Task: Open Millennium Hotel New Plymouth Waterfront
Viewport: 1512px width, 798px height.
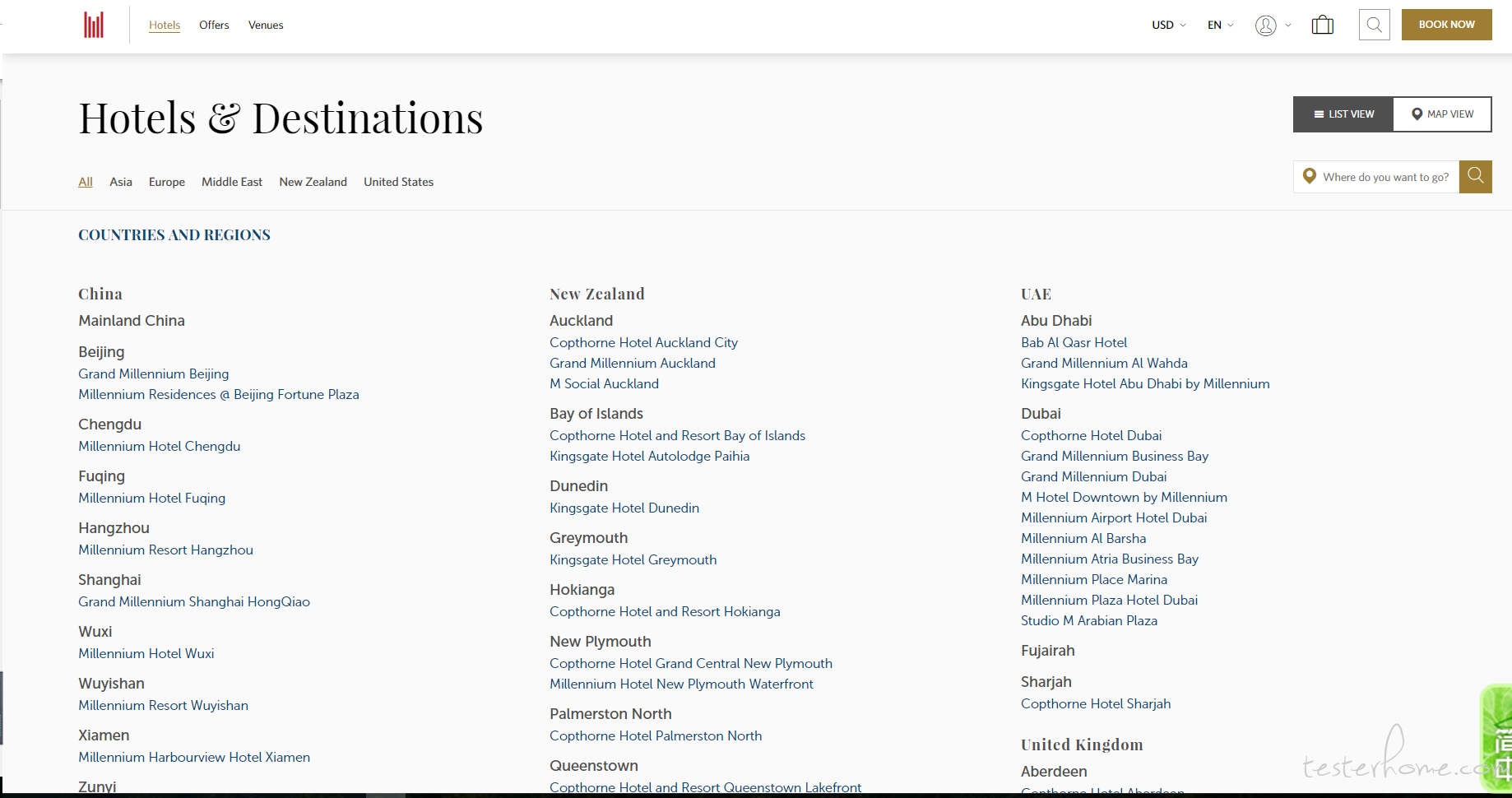Action: (682, 684)
